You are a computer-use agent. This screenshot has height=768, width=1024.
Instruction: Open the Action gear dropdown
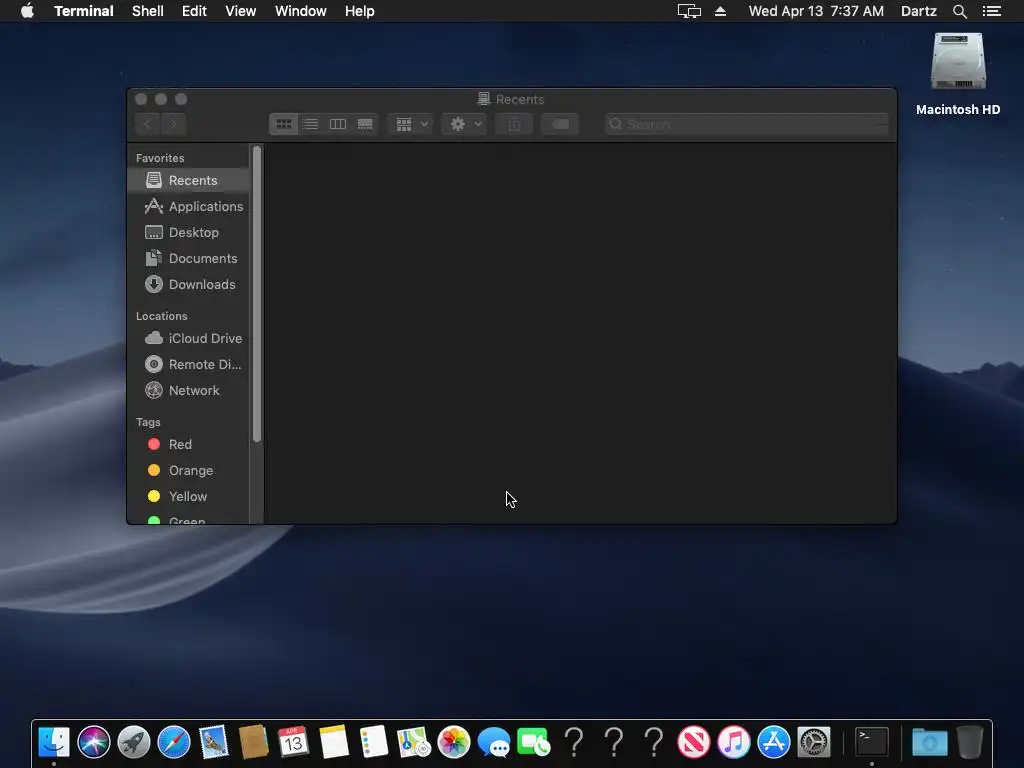[465, 124]
